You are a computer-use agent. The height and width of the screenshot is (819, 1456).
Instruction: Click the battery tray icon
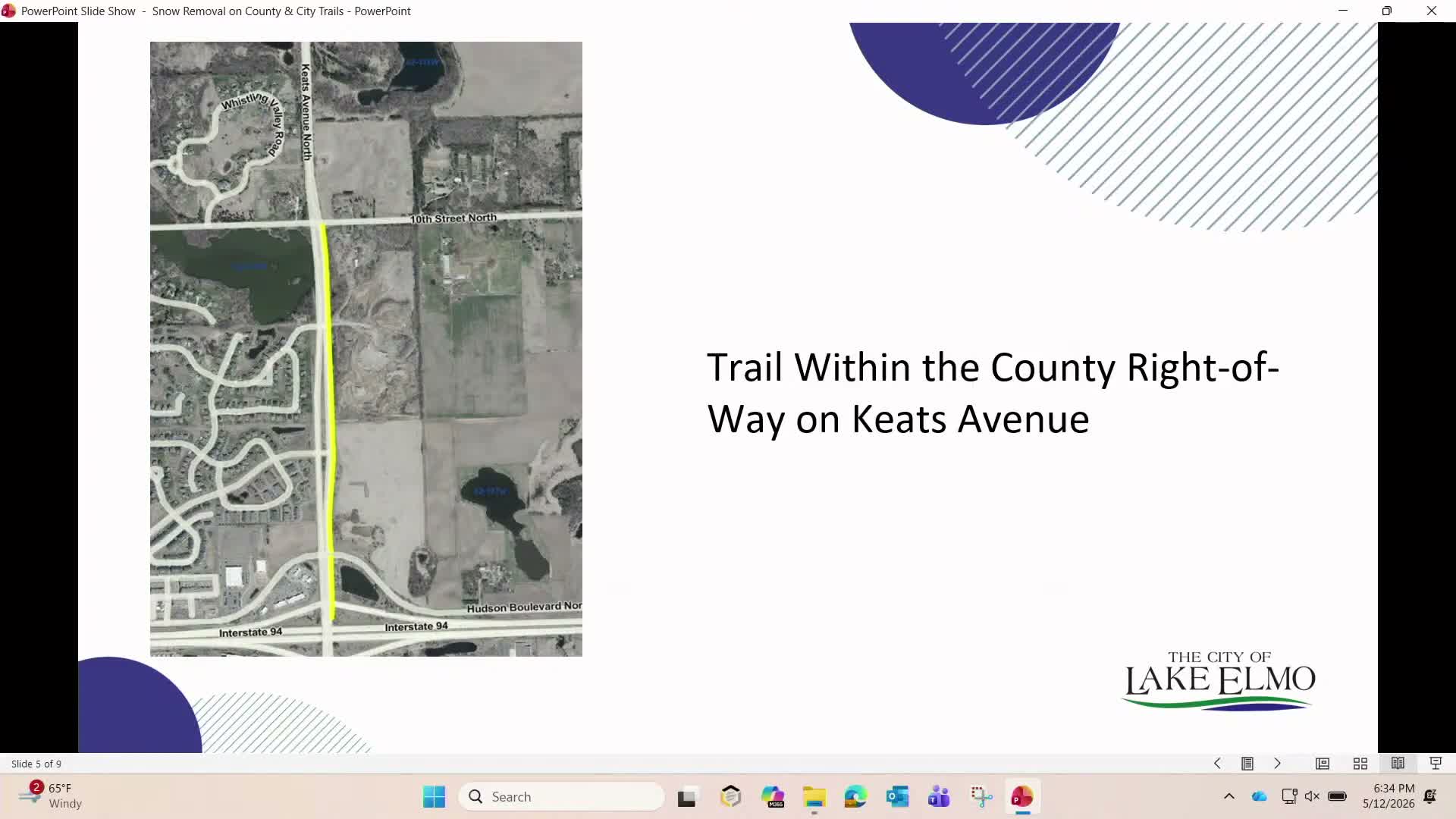[x=1338, y=796]
